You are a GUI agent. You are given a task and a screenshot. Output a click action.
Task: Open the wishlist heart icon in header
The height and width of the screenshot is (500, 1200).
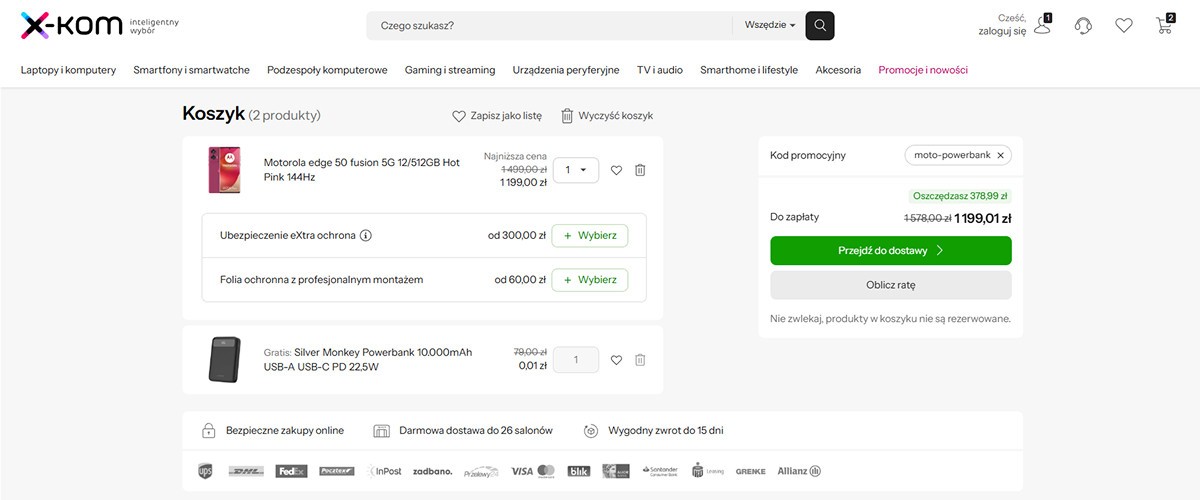[1124, 26]
